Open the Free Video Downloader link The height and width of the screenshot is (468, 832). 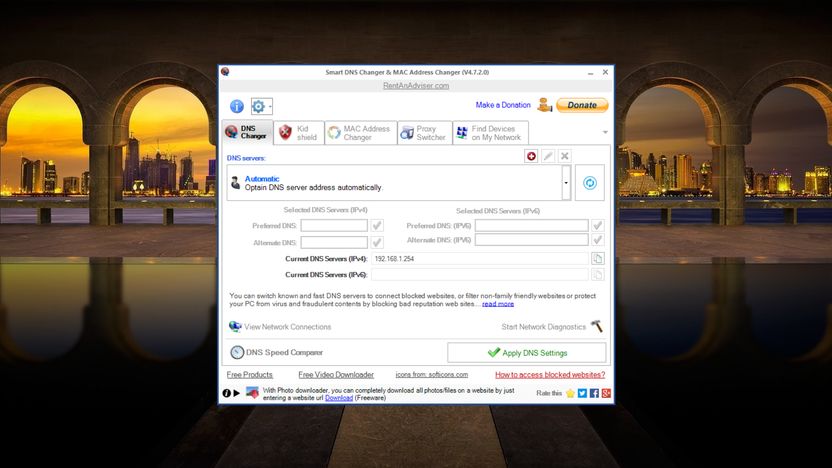pyautogui.click(x=336, y=375)
